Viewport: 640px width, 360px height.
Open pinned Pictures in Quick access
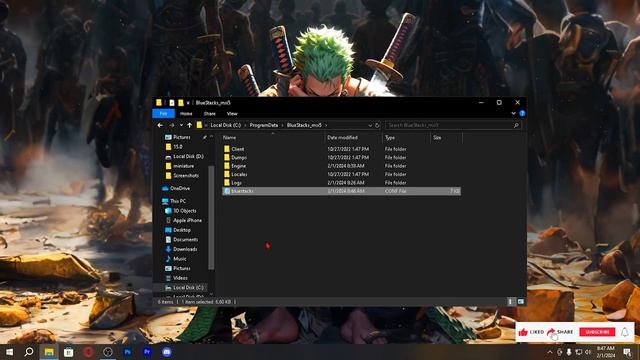(182, 137)
